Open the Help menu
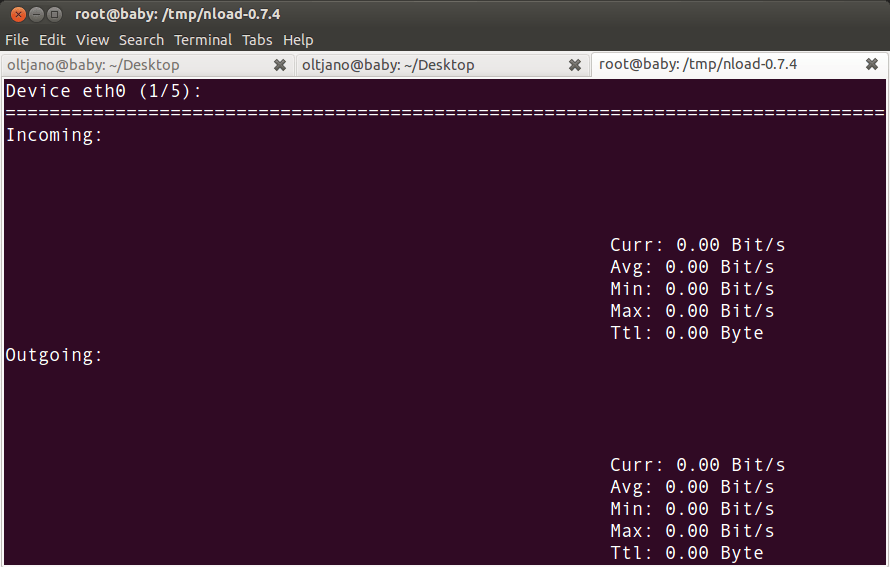Image resolution: width=890 pixels, height=567 pixels. point(298,40)
